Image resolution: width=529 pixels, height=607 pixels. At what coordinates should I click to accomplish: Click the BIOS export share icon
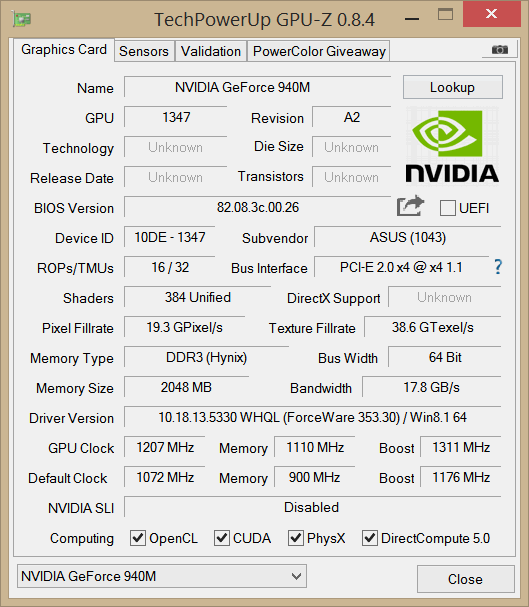click(410, 206)
